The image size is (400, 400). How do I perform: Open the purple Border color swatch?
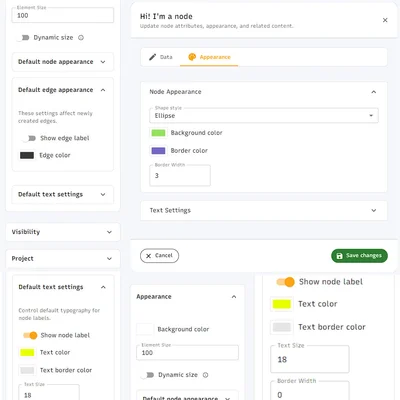pyautogui.click(x=158, y=151)
